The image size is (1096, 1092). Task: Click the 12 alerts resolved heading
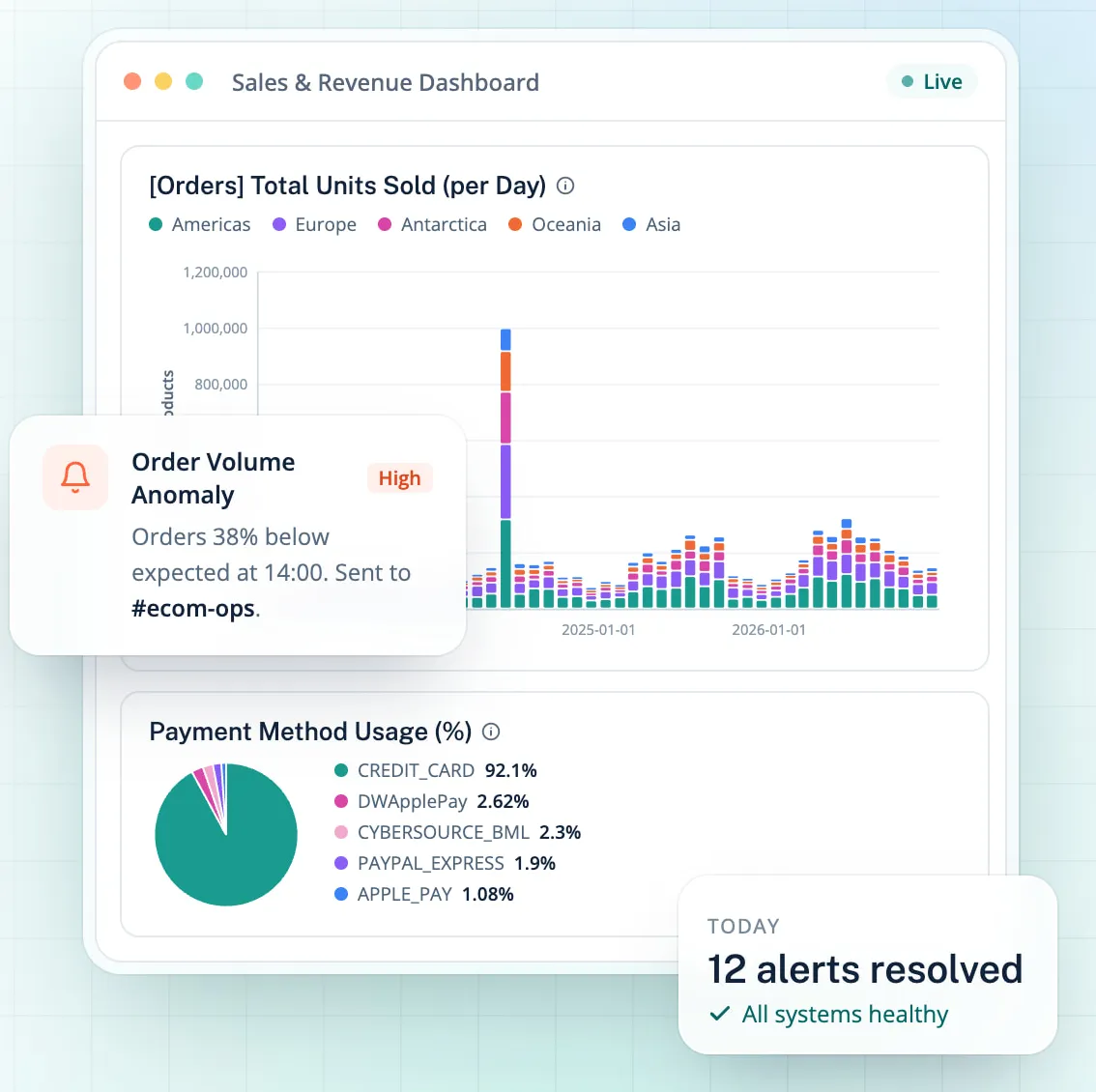(865, 969)
